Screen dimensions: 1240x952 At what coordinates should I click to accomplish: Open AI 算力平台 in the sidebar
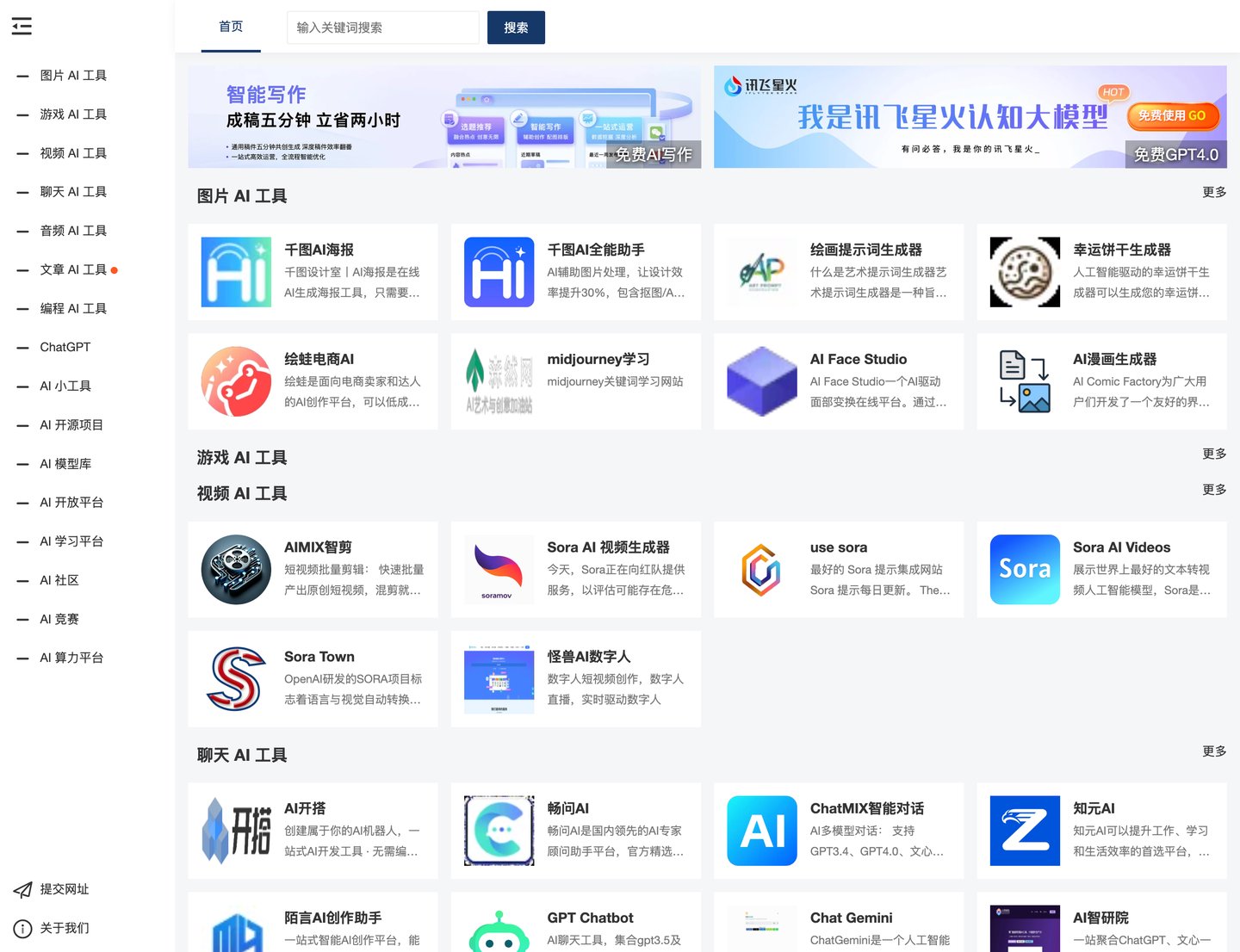coord(71,658)
